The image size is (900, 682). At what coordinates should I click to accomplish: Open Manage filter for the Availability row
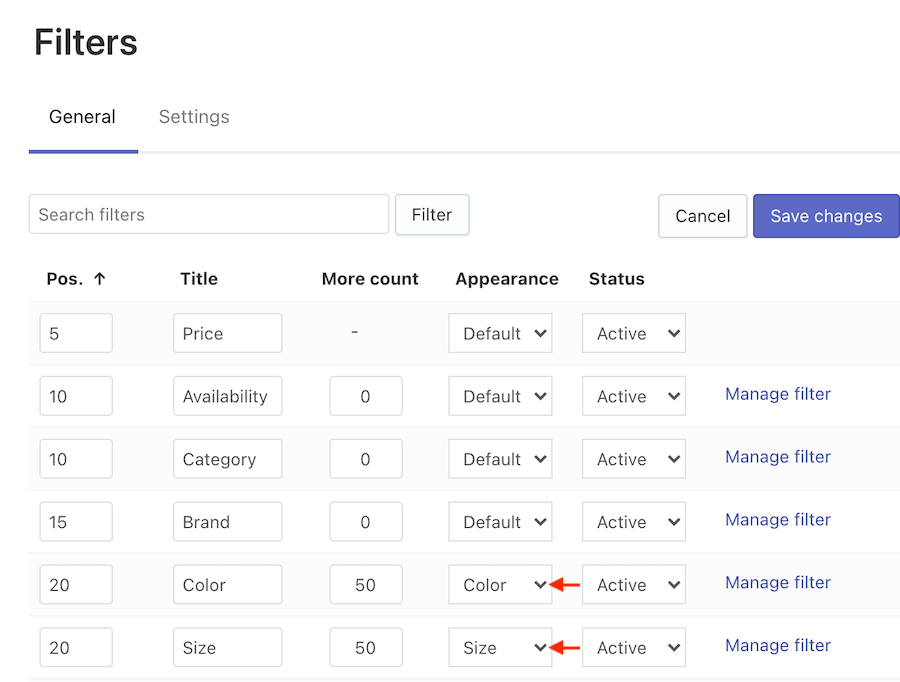[777, 394]
